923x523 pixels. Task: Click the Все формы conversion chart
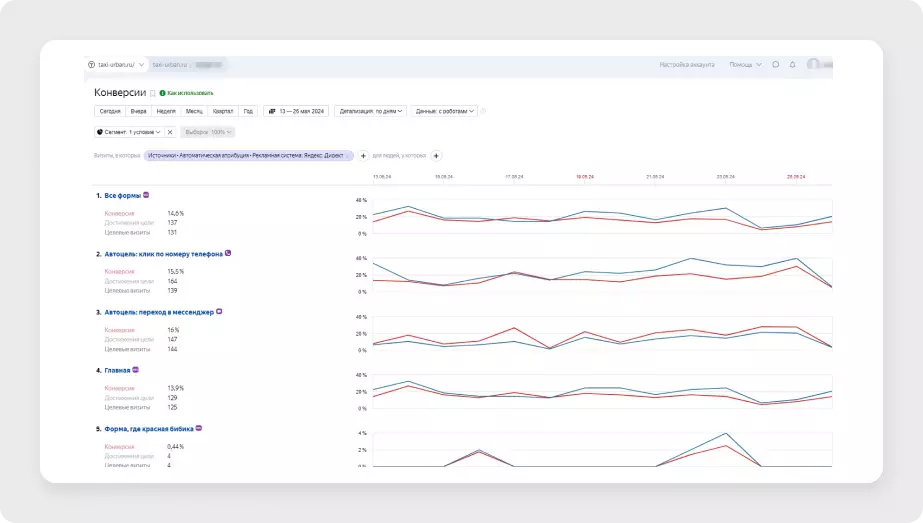tap(602, 217)
